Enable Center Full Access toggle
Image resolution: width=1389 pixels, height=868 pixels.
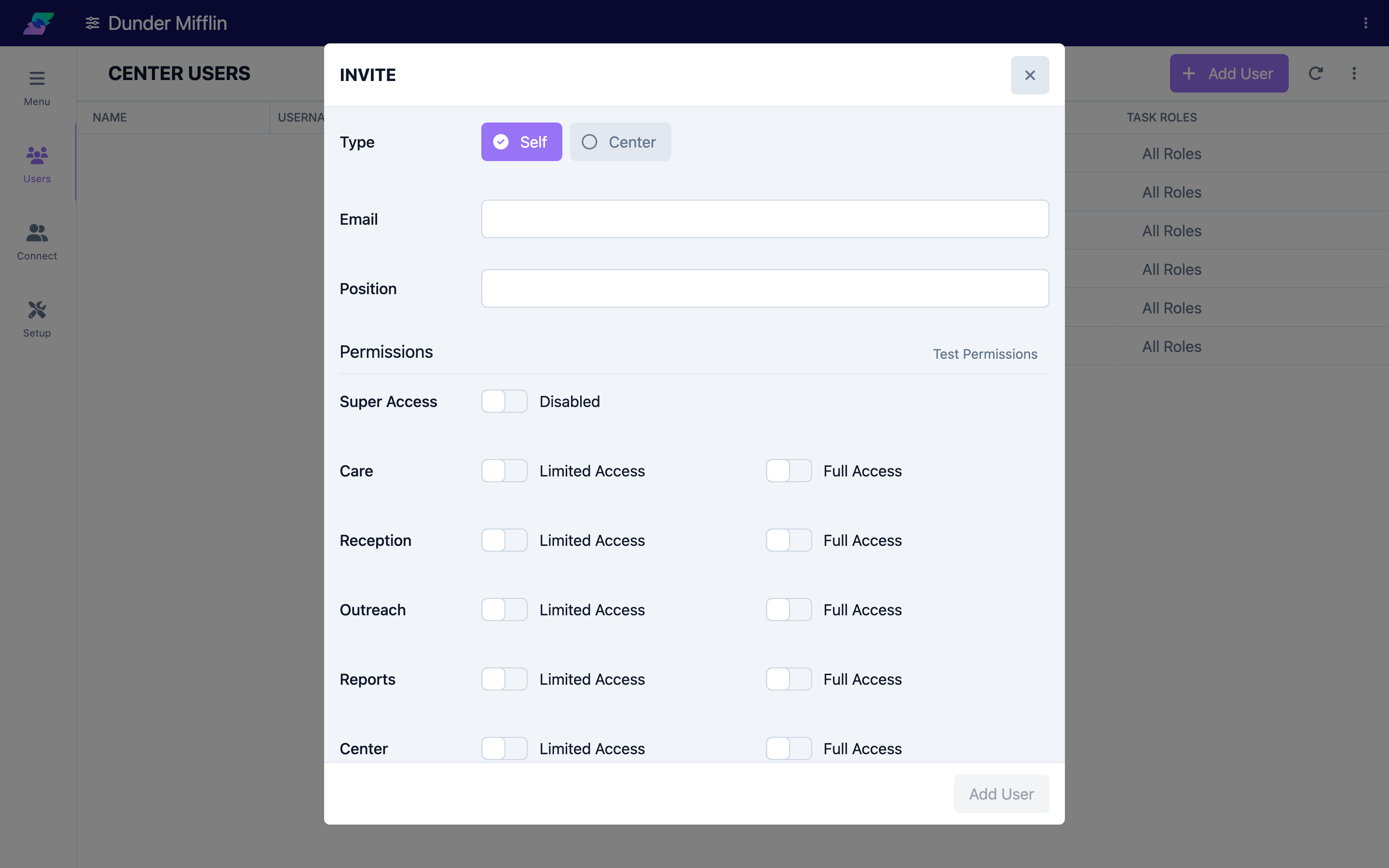click(x=789, y=748)
